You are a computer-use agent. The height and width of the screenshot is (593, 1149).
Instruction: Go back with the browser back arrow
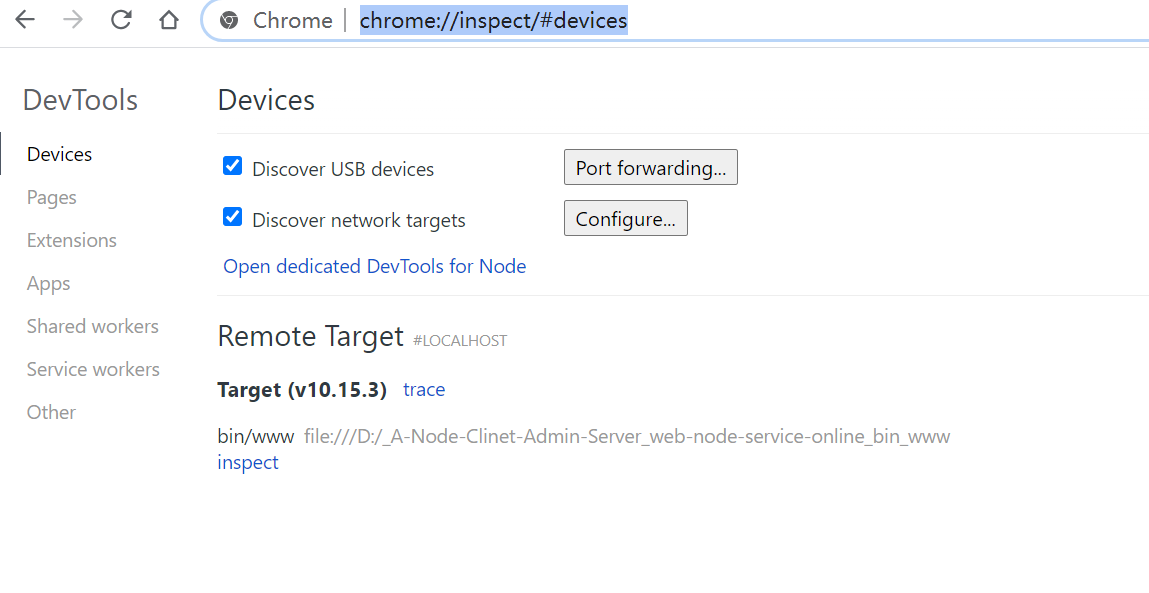click(x=25, y=20)
